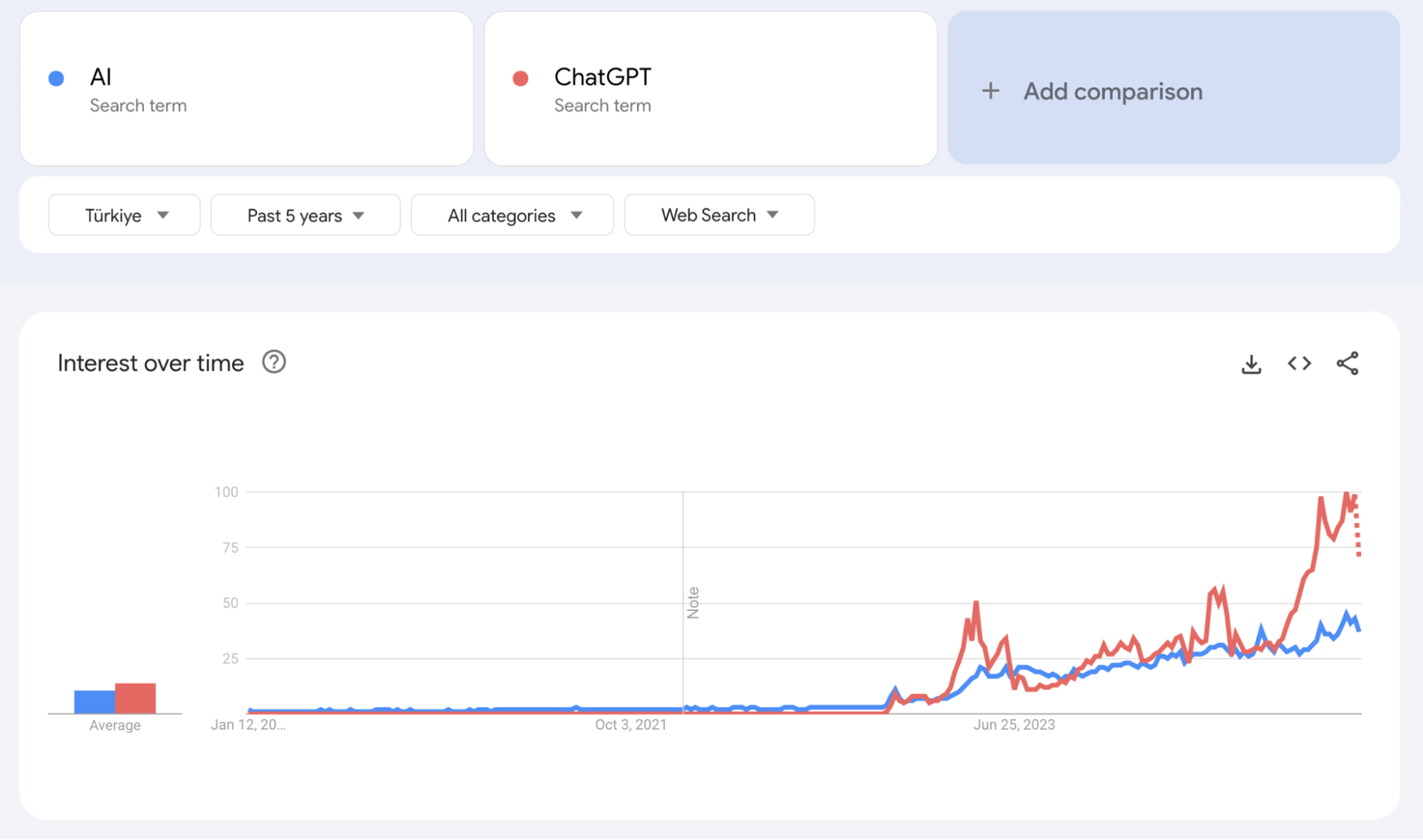This screenshot has width=1423, height=840.
Task: Open the Interest over time help icon
Action: [x=274, y=362]
